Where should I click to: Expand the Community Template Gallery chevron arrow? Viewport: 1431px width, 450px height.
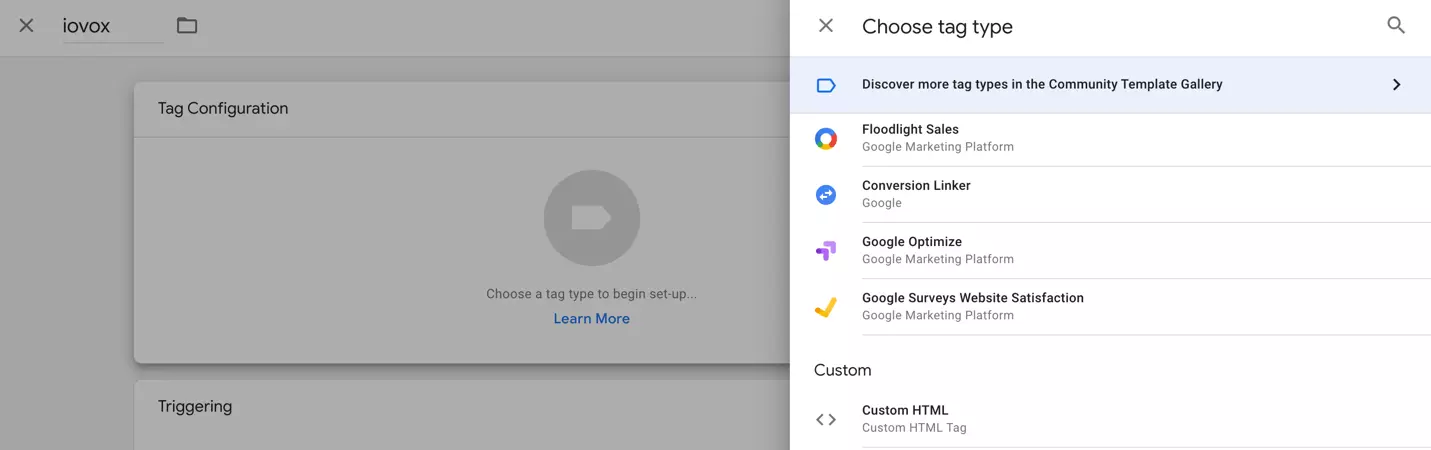coord(1396,85)
